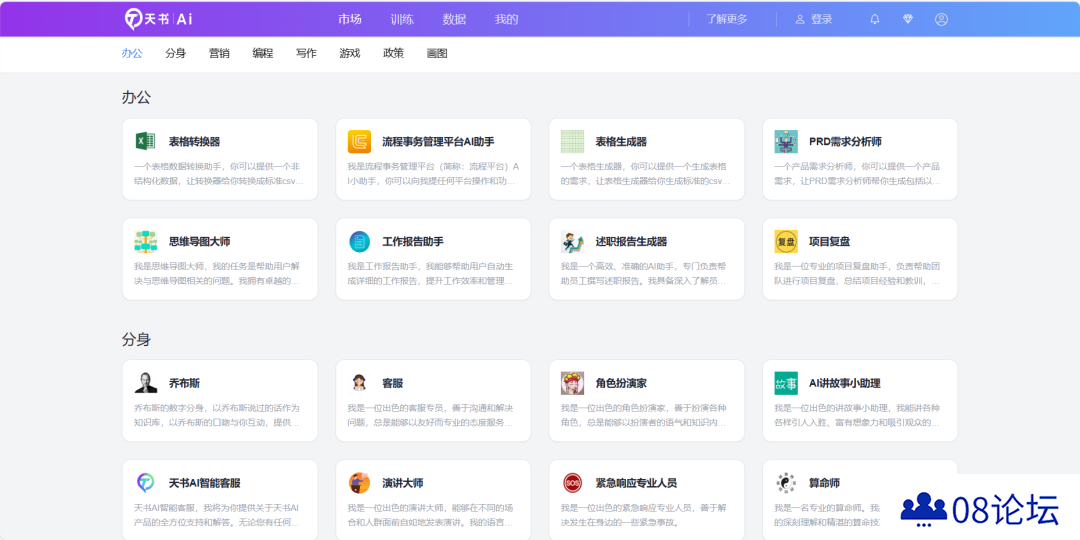Screen dimensions: 1080x540
Task: Open the user avatar icon
Action: click(x=942, y=19)
